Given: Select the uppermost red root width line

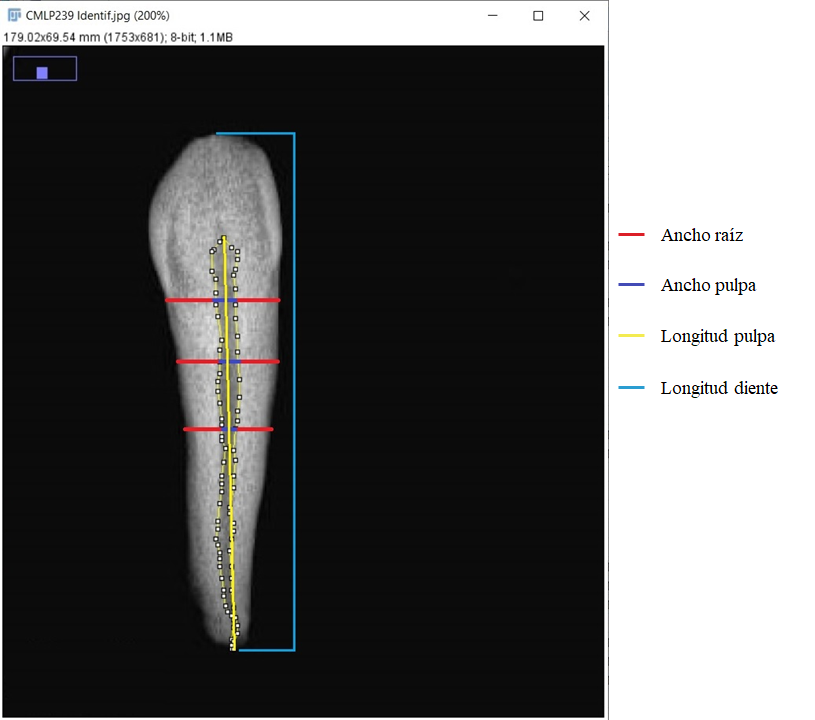Looking at the screenshot, I should [190, 300].
